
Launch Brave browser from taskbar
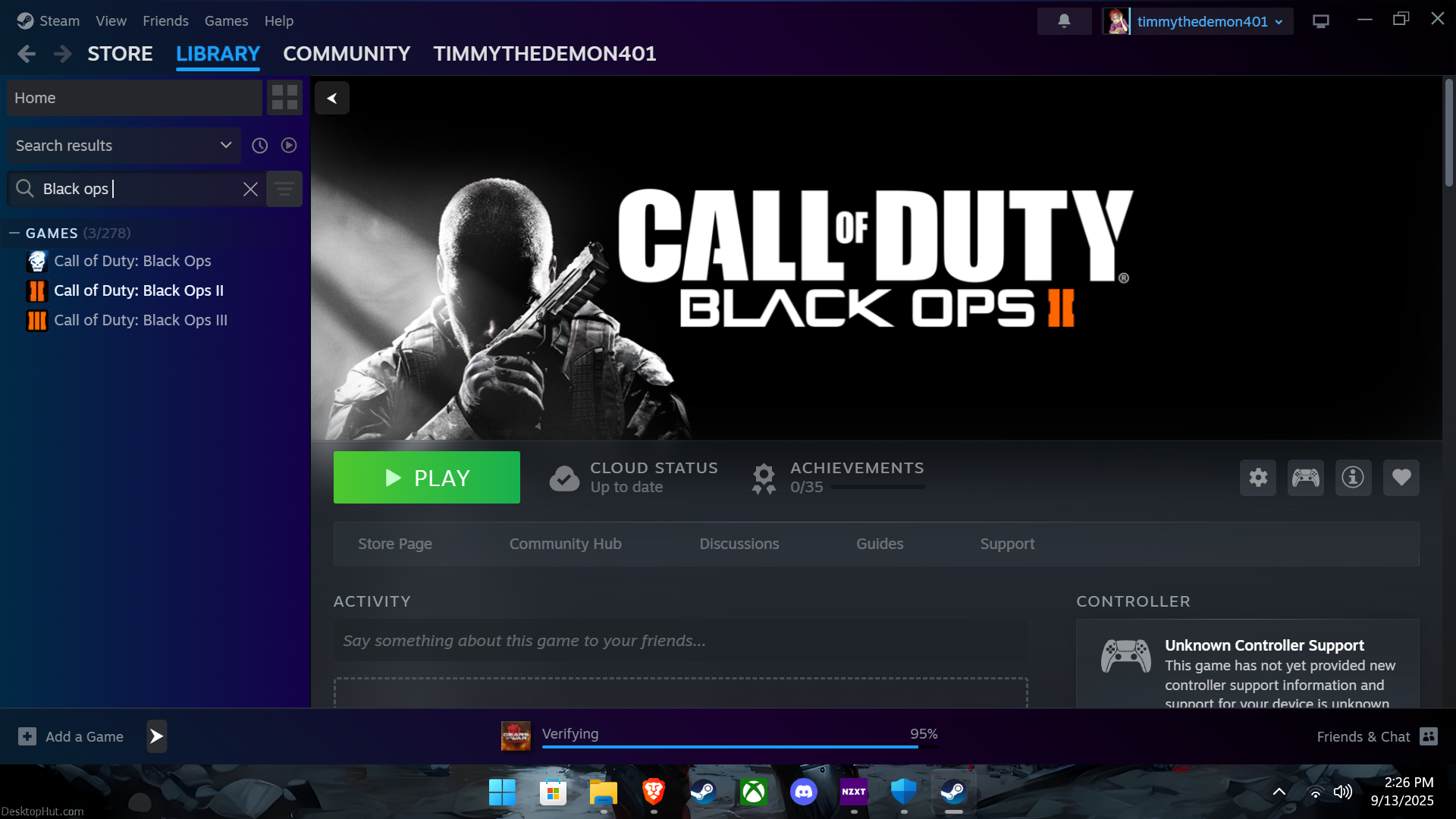coord(654,792)
